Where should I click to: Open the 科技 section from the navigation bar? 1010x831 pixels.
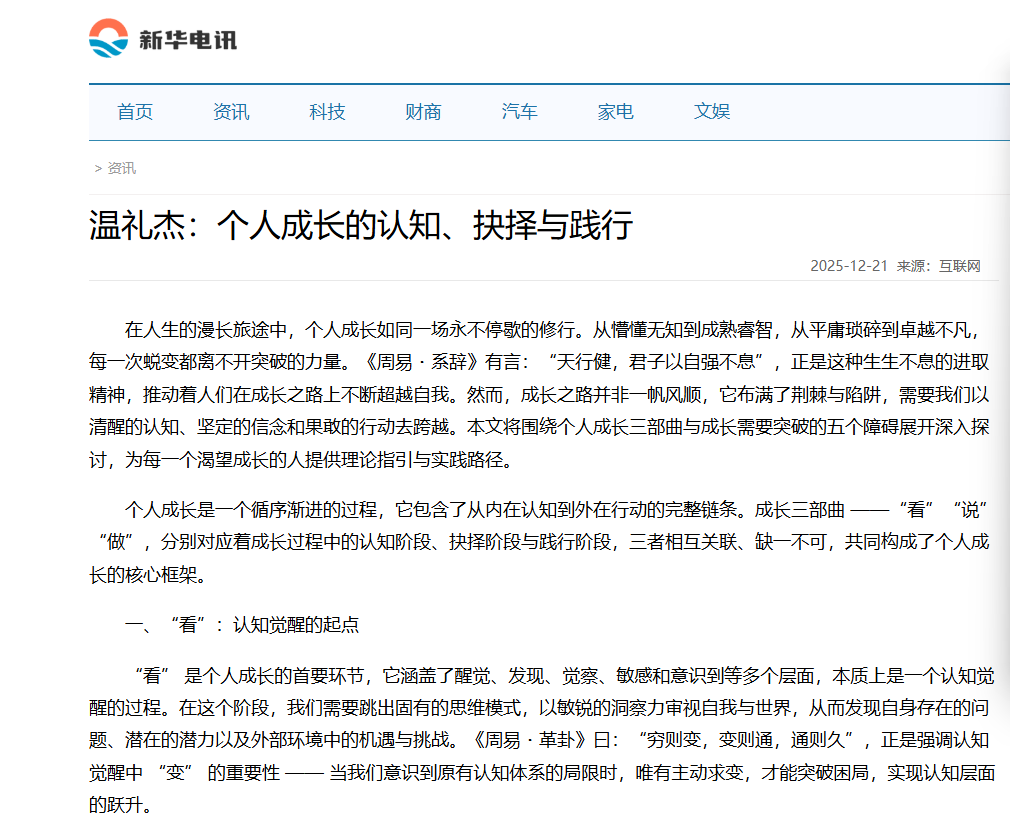tap(326, 112)
